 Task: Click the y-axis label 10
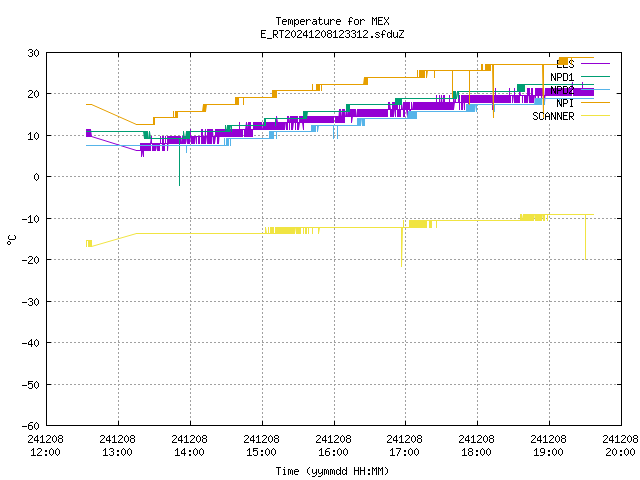[33, 136]
